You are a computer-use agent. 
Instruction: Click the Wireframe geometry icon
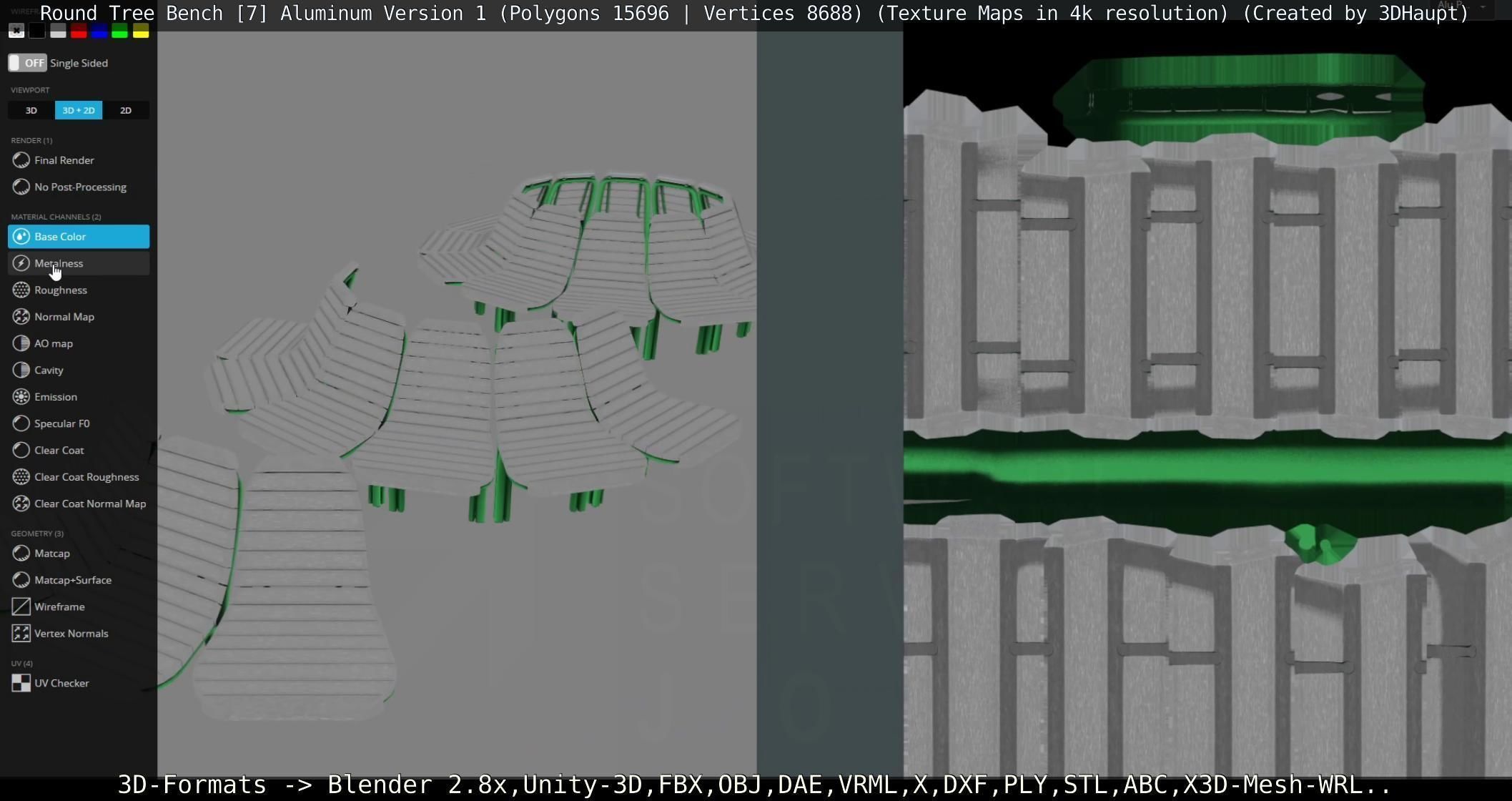coord(21,606)
